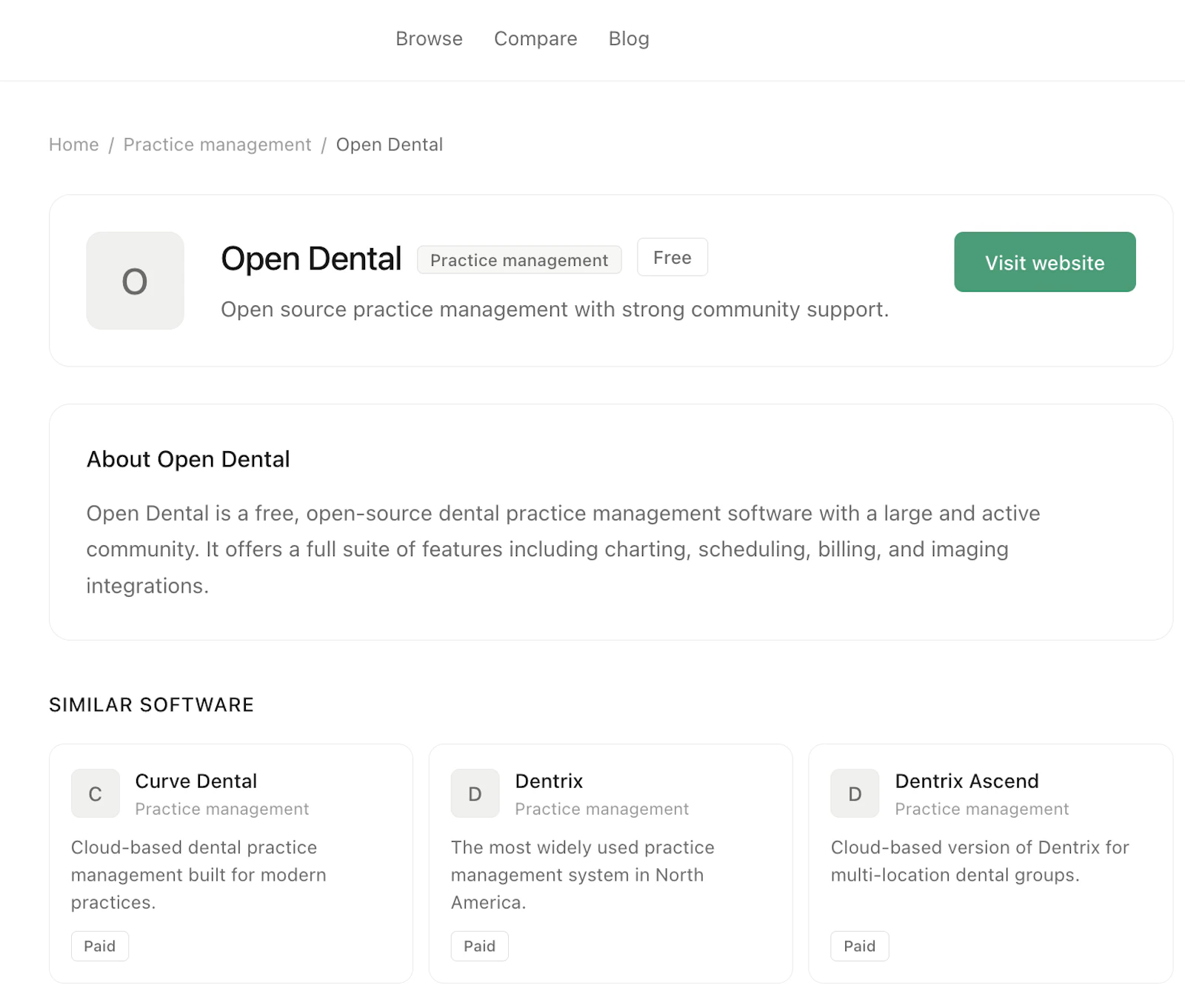Click the Curve Dental description text
The image size is (1185, 1008).
pos(198,875)
